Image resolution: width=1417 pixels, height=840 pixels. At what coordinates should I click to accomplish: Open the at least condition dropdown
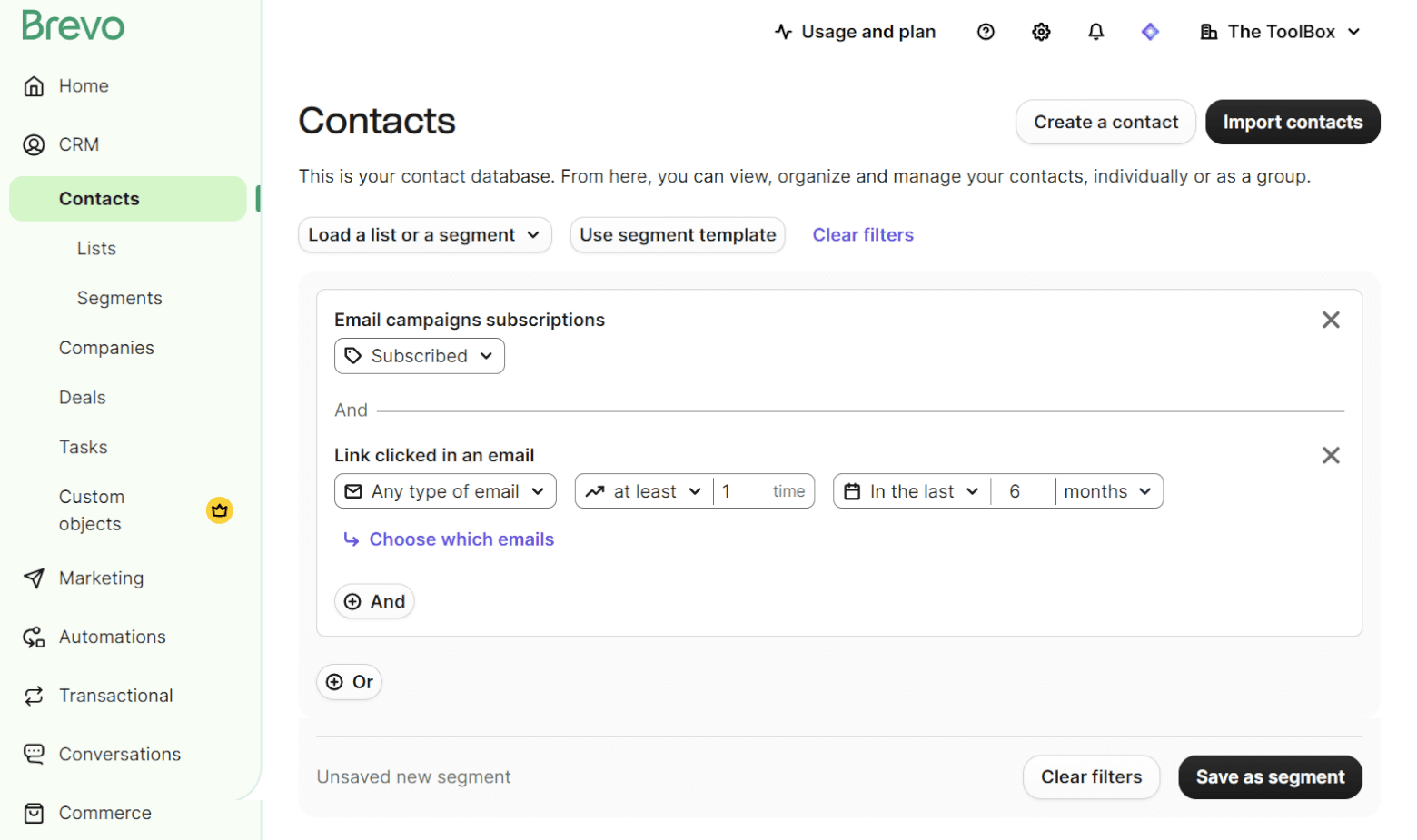click(644, 491)
